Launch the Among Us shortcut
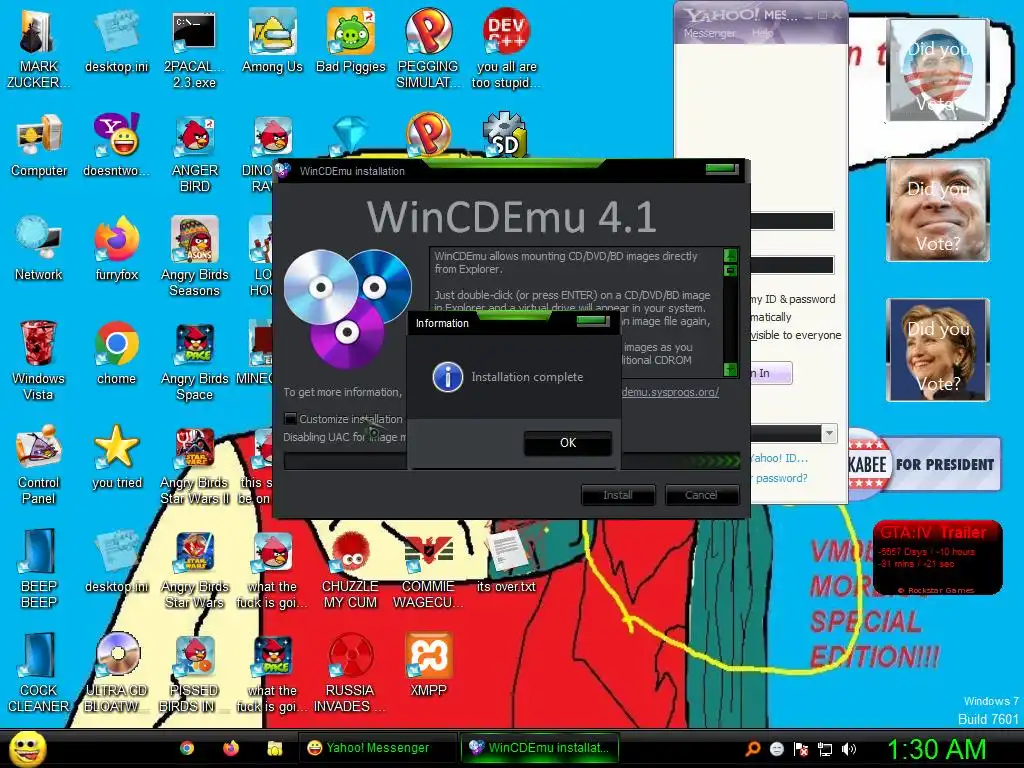This screenshot has height=768, width=1024. [x=272, y=40]
